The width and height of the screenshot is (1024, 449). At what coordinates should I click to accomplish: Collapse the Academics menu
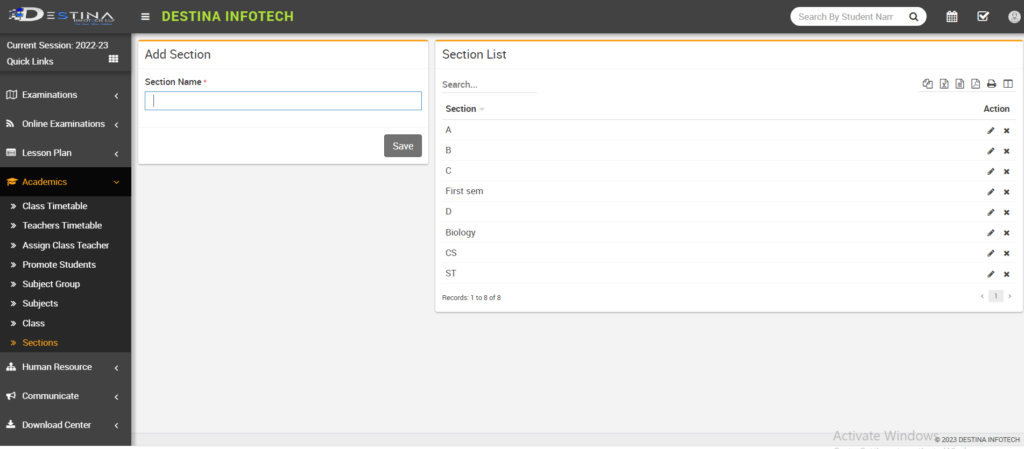(x=64, y=182)
